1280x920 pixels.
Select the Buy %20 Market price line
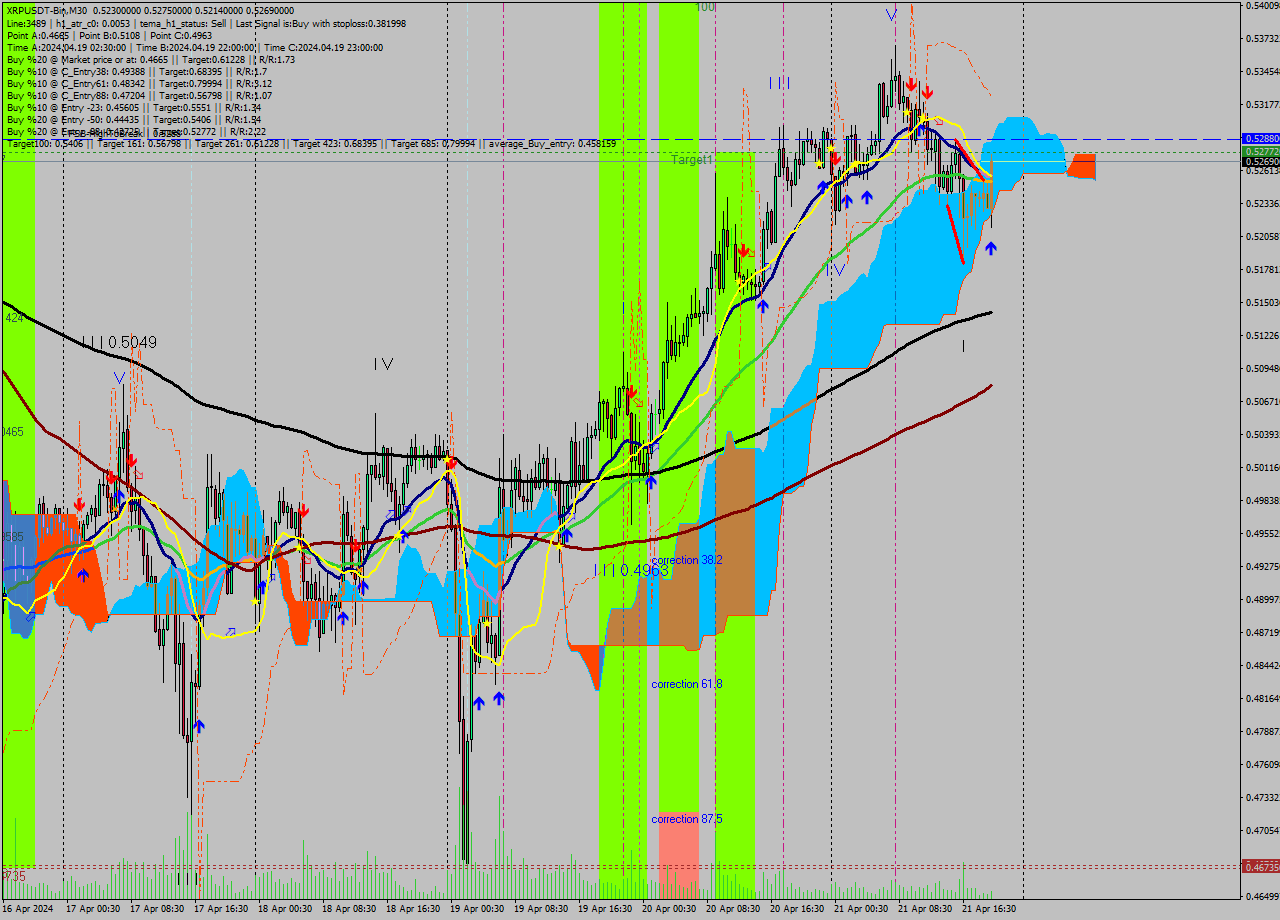click(x=150, y=59)
